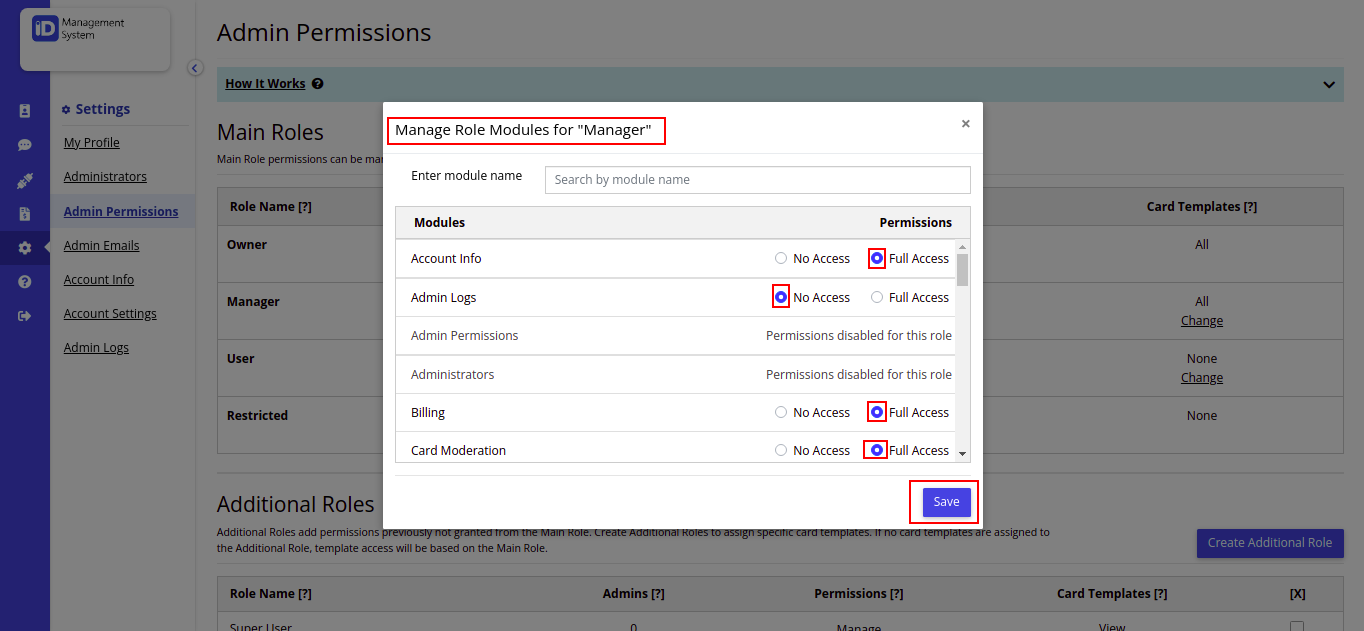Open the Admin Emails settings page

coord(101,245)
